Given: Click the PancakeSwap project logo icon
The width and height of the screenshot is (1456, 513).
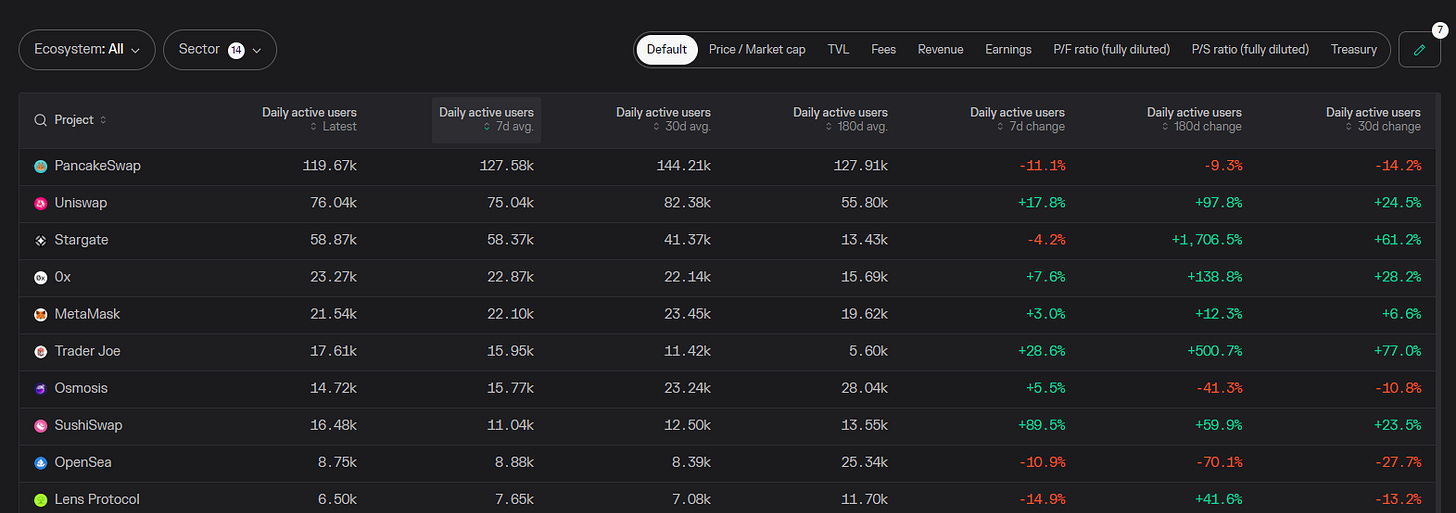Looking at the screenshot, I should click(41, 166).
